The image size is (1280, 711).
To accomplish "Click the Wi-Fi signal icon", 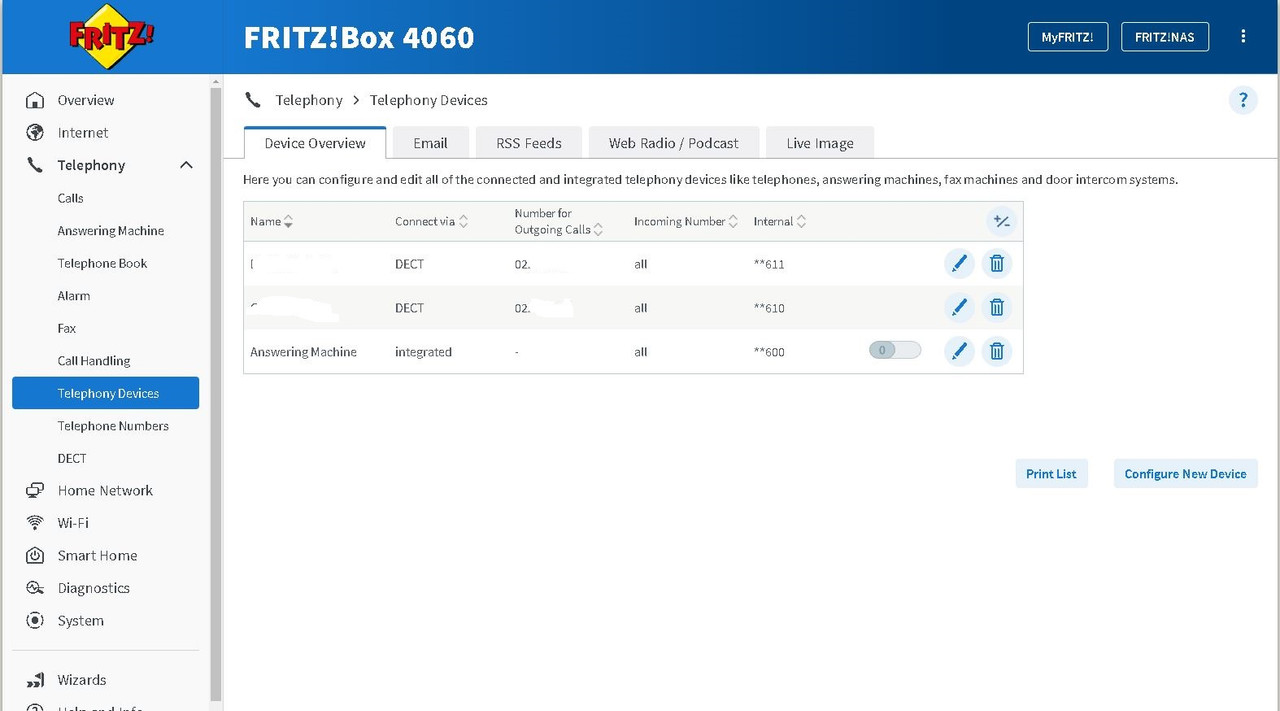I will pos(35,523).
